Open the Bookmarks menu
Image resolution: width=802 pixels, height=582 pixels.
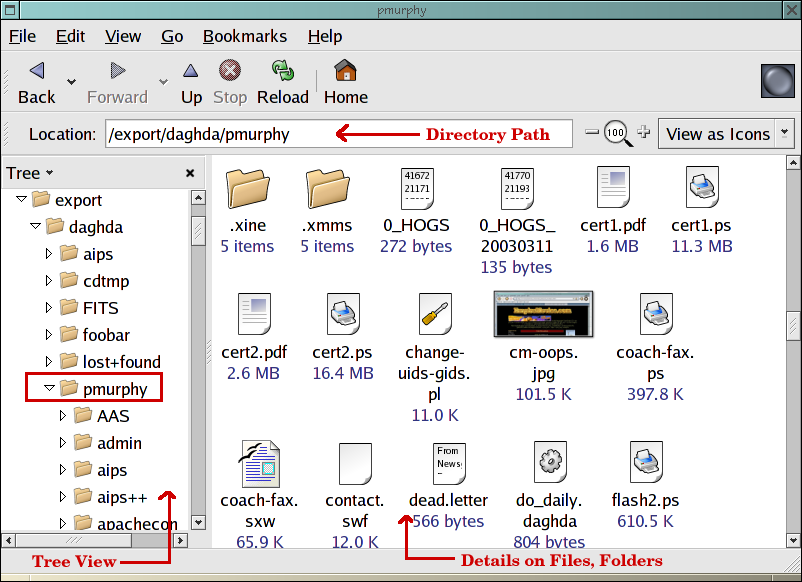click(245, 36)
